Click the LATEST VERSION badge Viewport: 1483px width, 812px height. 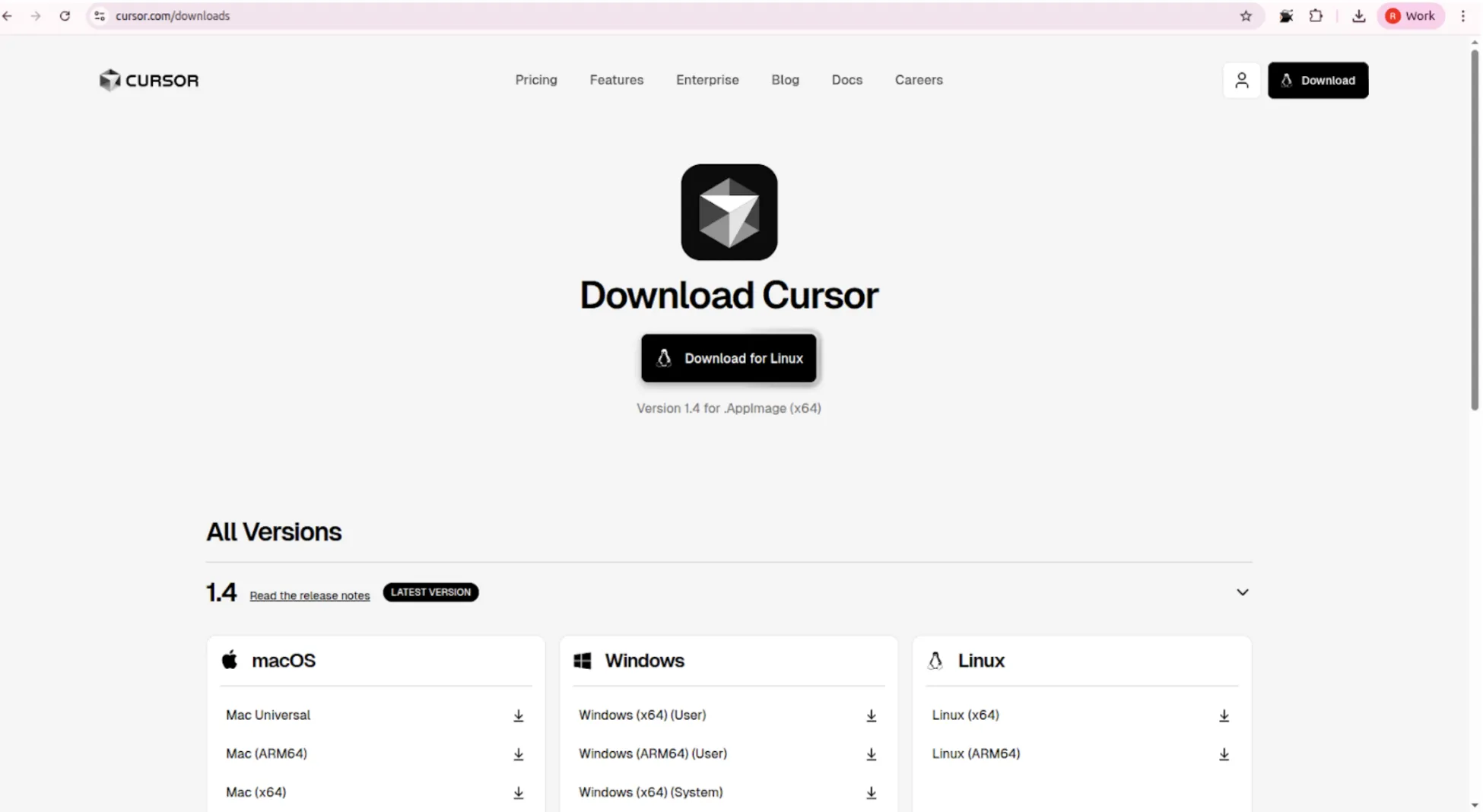[x=430, y=592]
